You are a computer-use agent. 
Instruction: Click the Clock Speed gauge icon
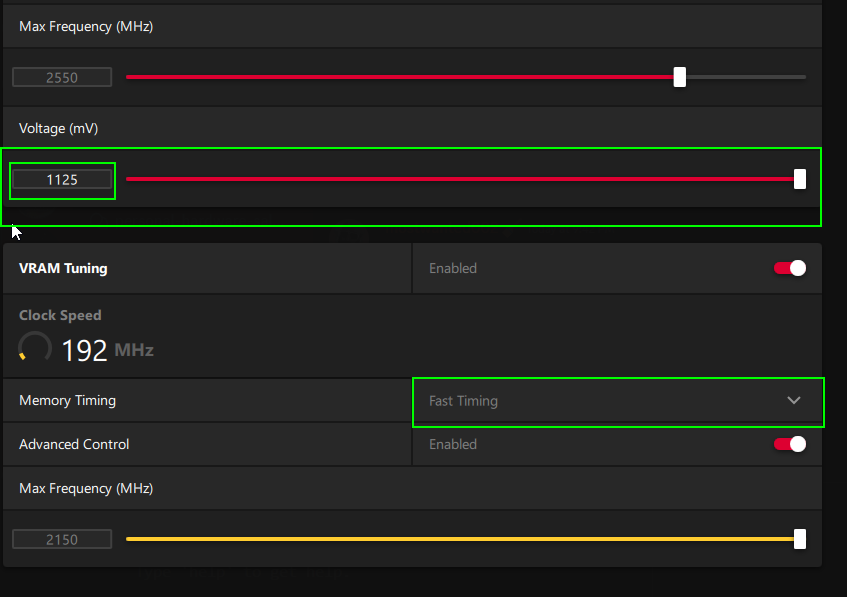point(35,348)
